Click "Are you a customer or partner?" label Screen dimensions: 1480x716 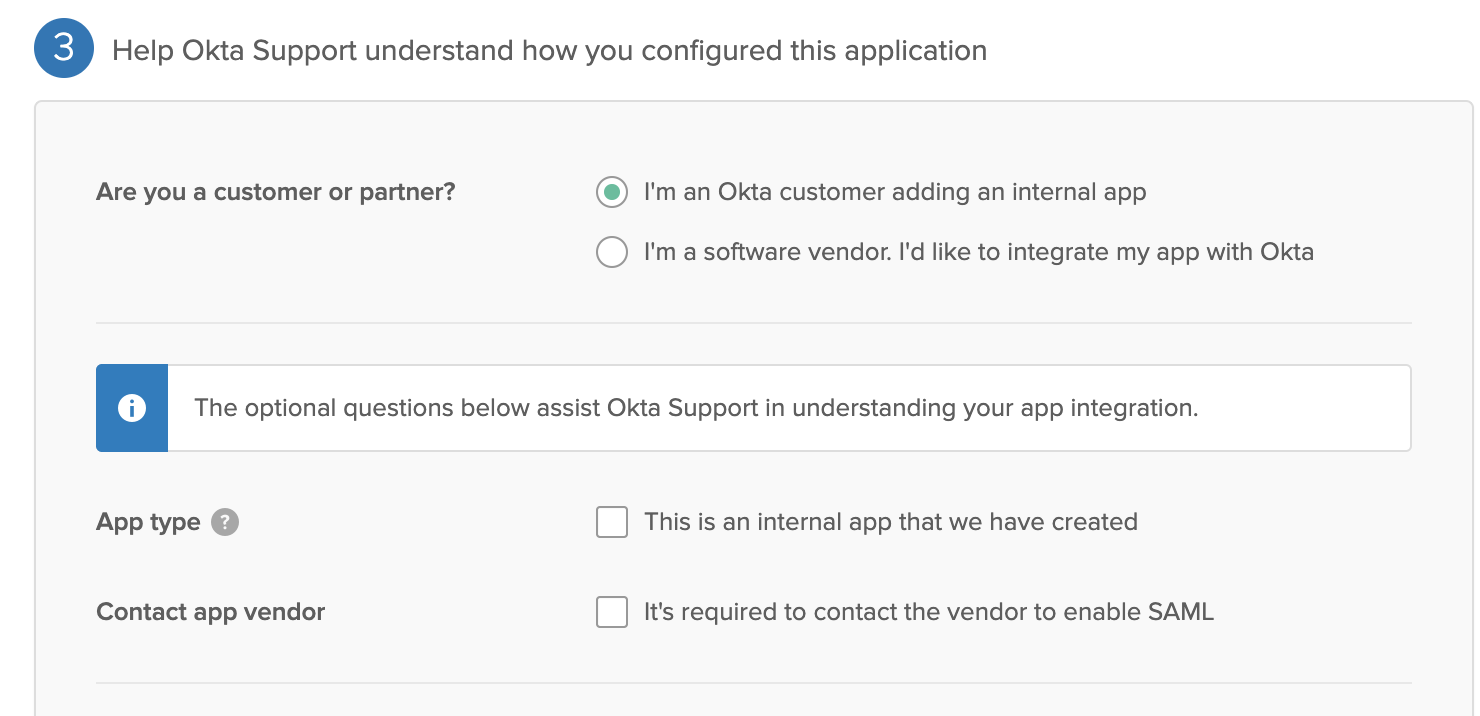[276, 192]
